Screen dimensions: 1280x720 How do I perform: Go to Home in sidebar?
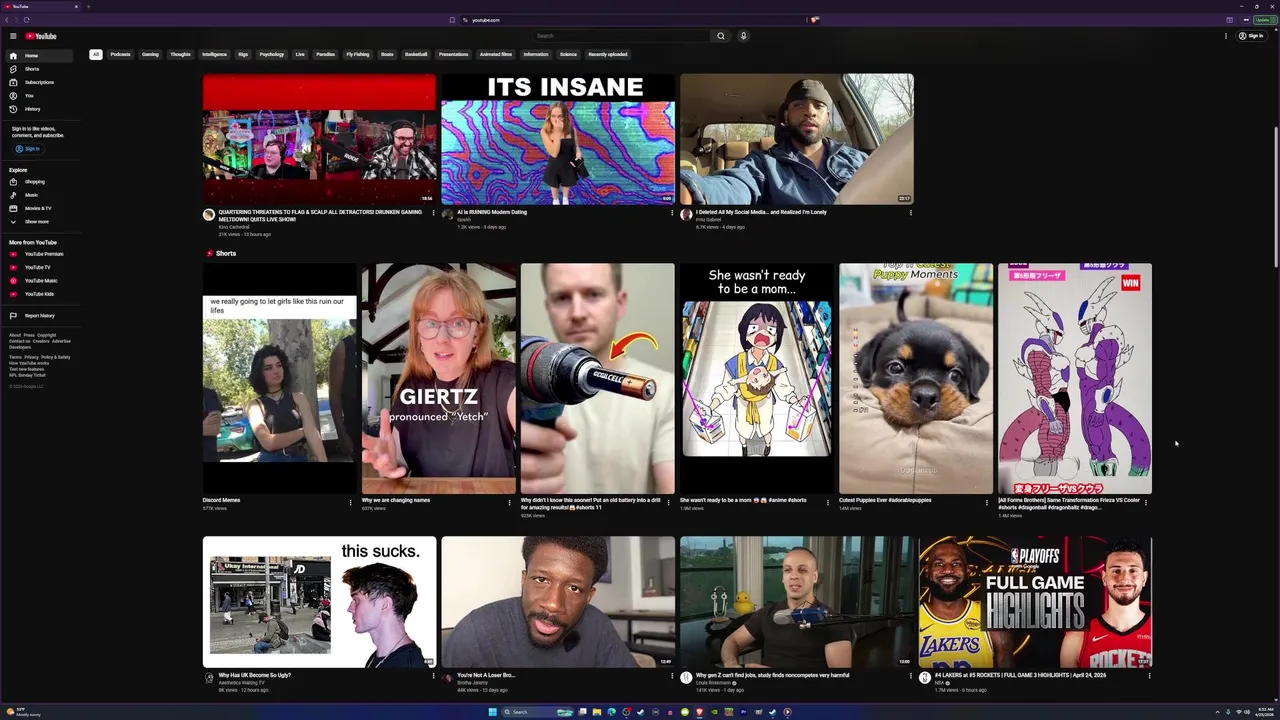point(37,56)
